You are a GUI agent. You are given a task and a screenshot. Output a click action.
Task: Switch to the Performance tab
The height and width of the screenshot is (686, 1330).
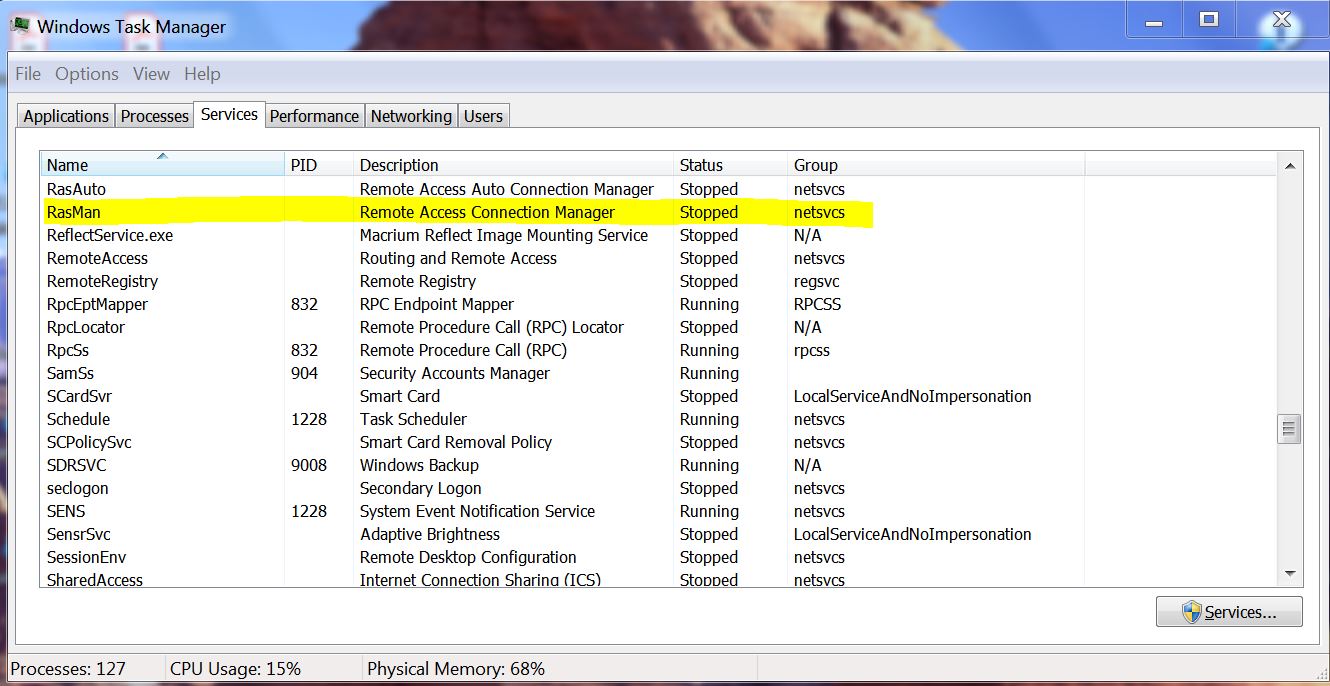(x=314, y=116)
